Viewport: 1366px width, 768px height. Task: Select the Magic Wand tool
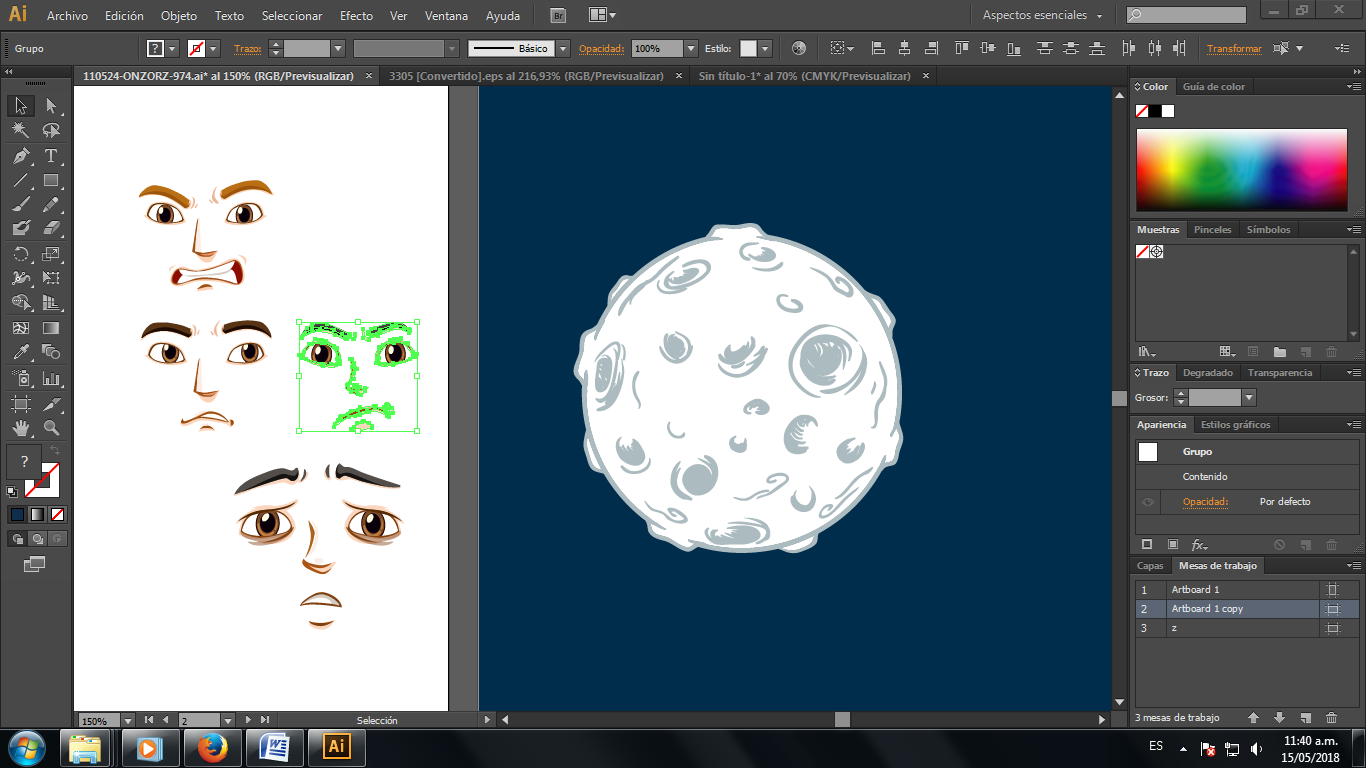pos(20,130)
